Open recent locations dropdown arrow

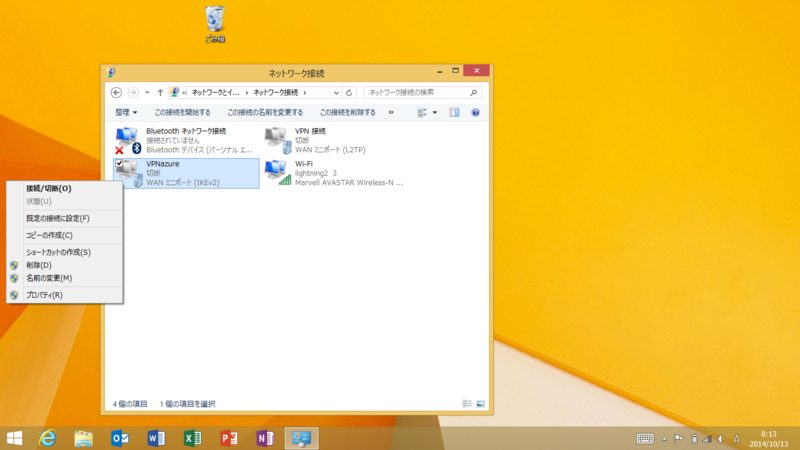(147, 92)
